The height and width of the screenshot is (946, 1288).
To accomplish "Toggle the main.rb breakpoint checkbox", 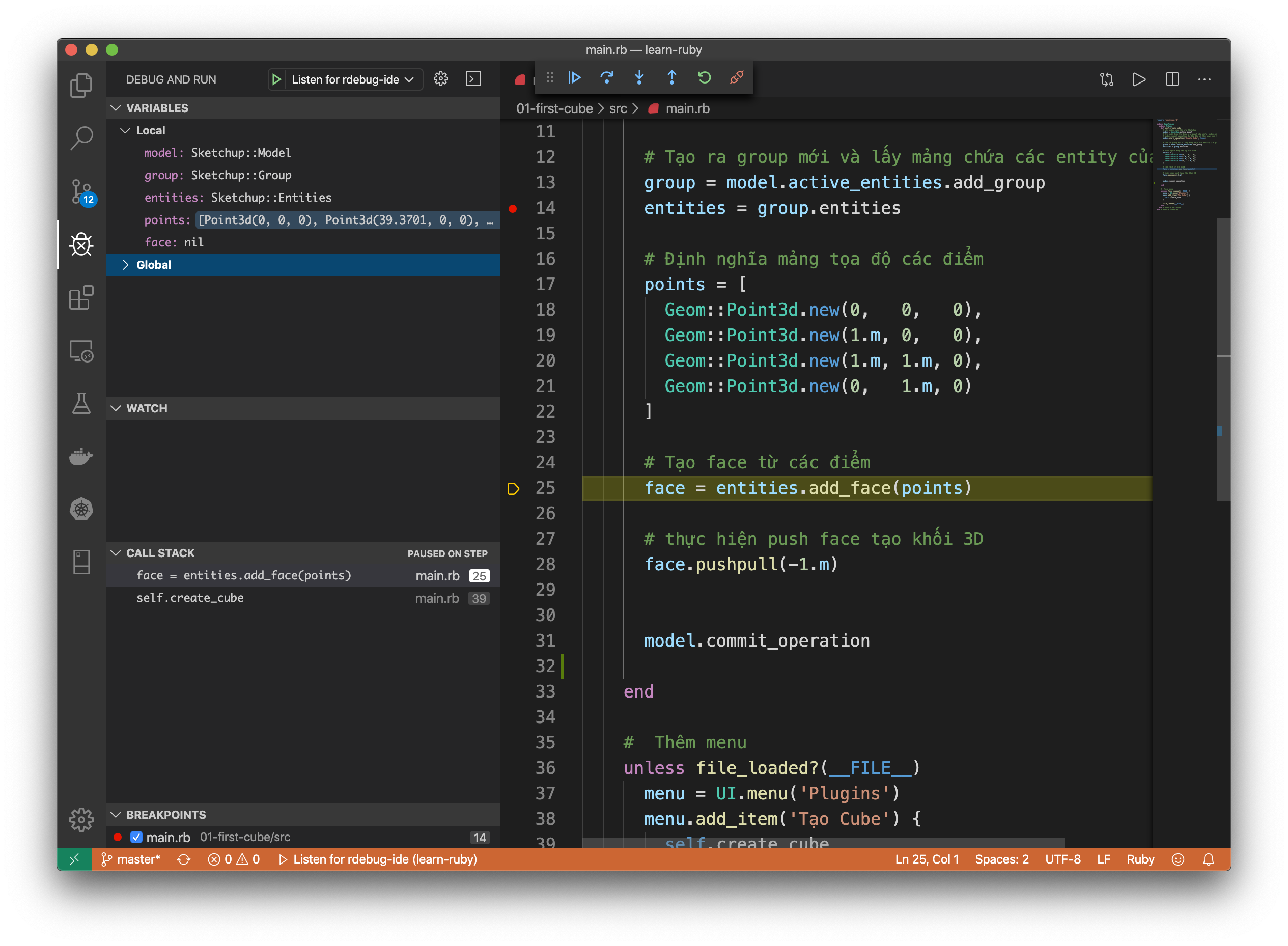I will (136, 837).
